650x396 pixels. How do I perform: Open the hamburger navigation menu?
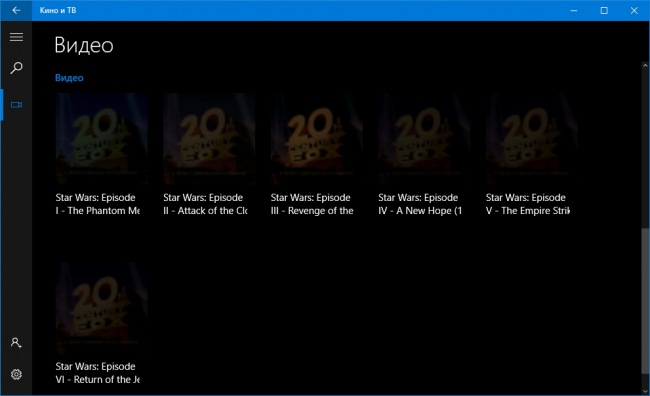click(x=16, y=37)
